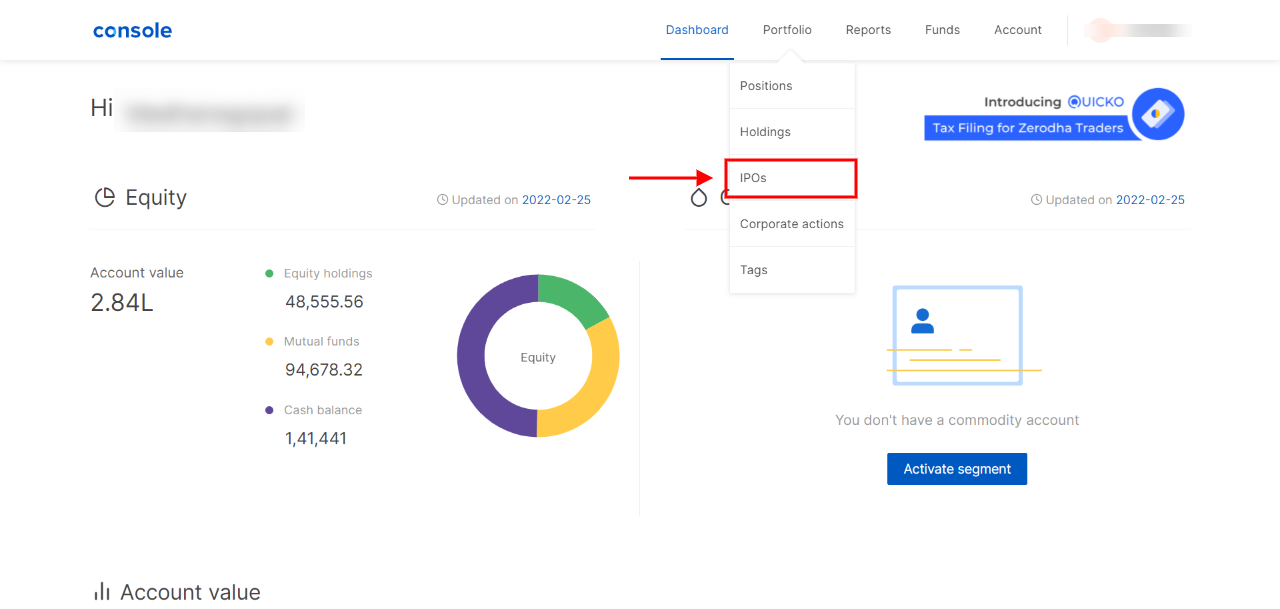Screen dimensions: 1280x609
Task: Click the Equity pie chart icon
Action: click(104, 197)
